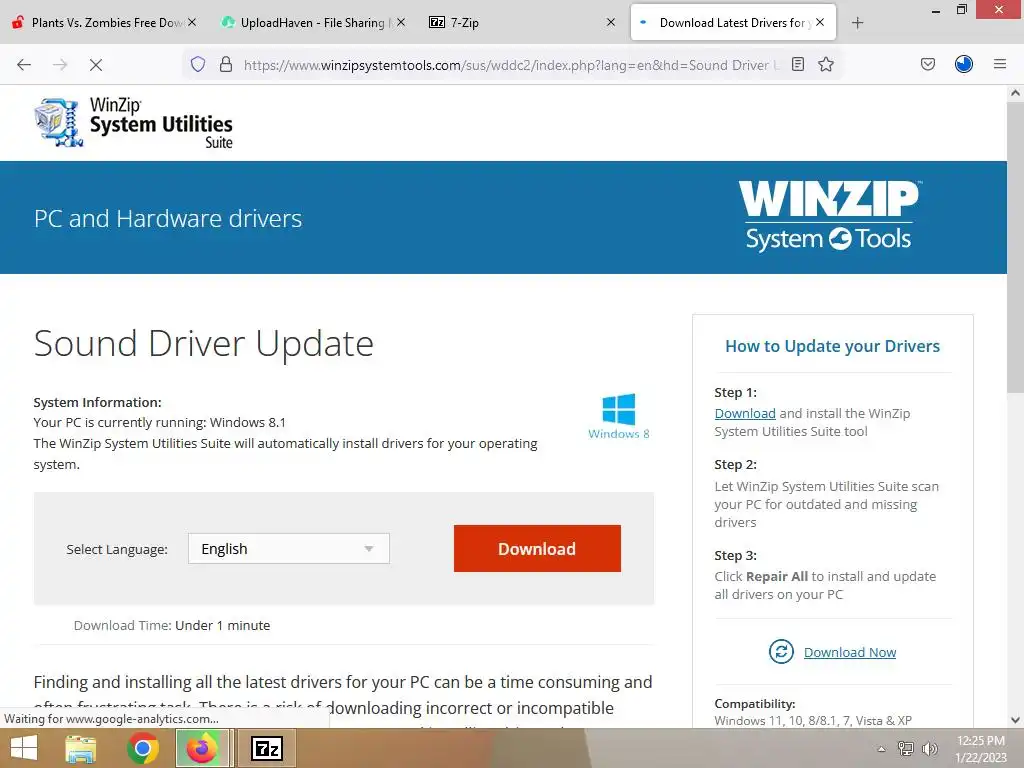Open 7-Zip from the taskbar
Viewport: 1024px width, 768px height.
266,748
